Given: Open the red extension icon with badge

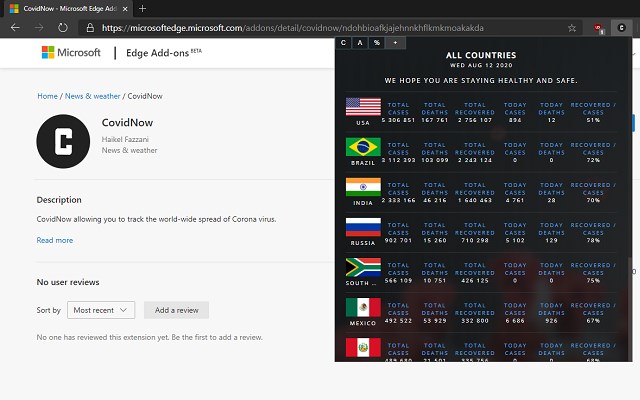Looking at the screenshot, I should point(598,28).
